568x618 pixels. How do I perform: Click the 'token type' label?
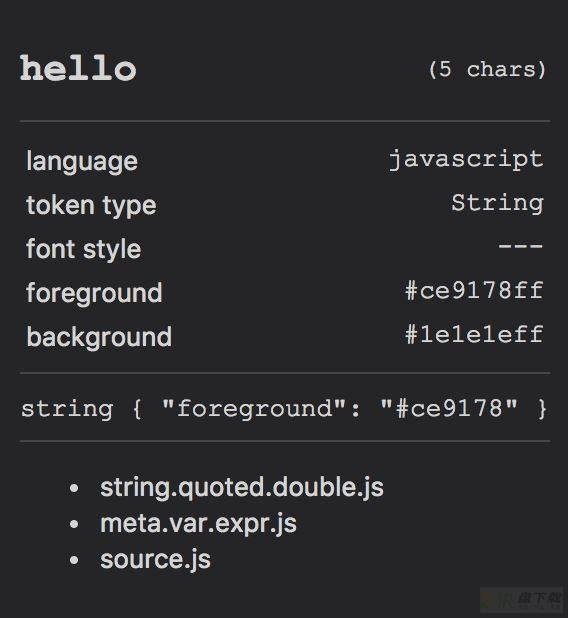[x=91, y=206]
